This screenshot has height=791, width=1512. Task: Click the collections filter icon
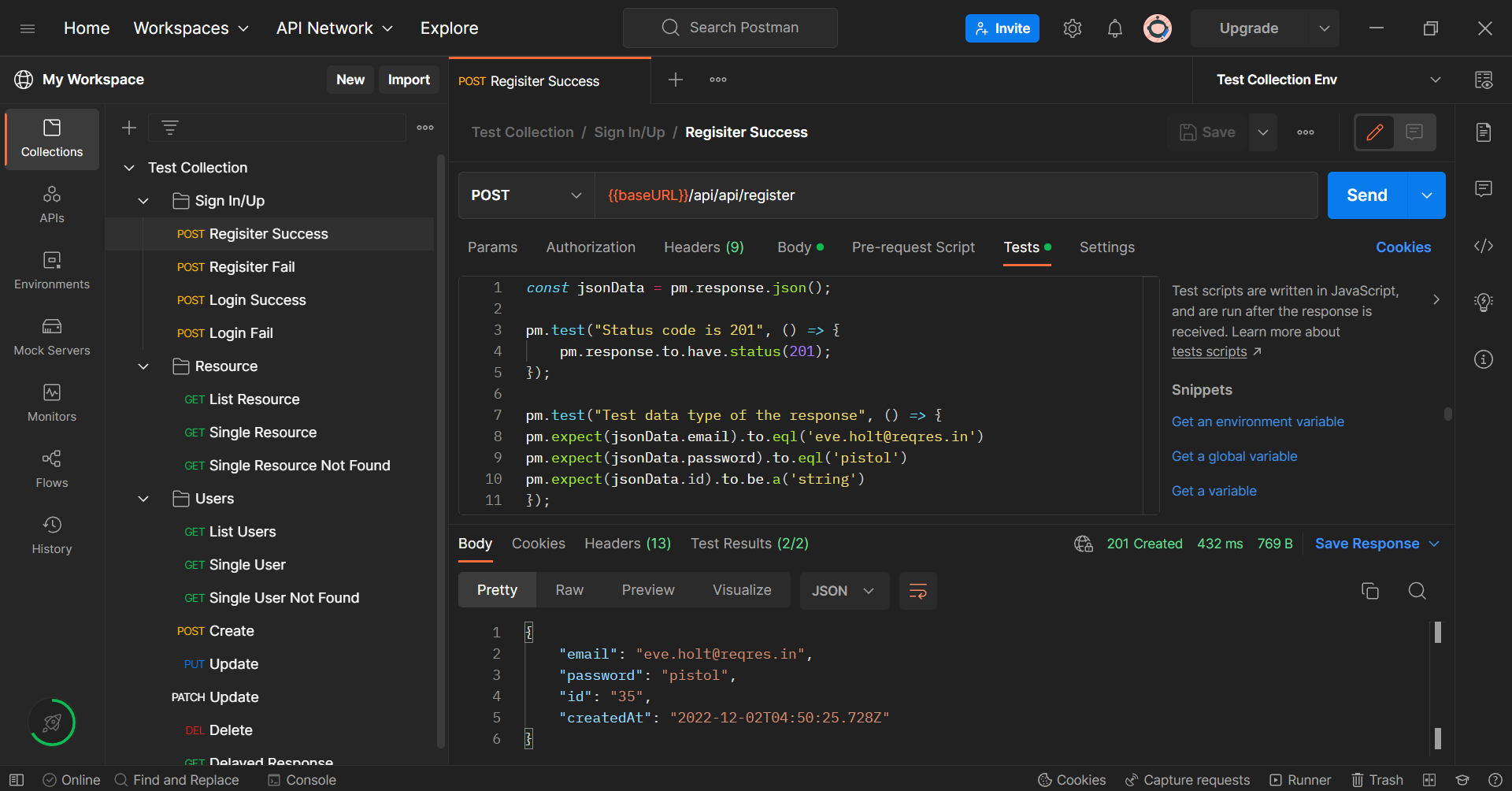pyautogui.click(x=169, y=128)
